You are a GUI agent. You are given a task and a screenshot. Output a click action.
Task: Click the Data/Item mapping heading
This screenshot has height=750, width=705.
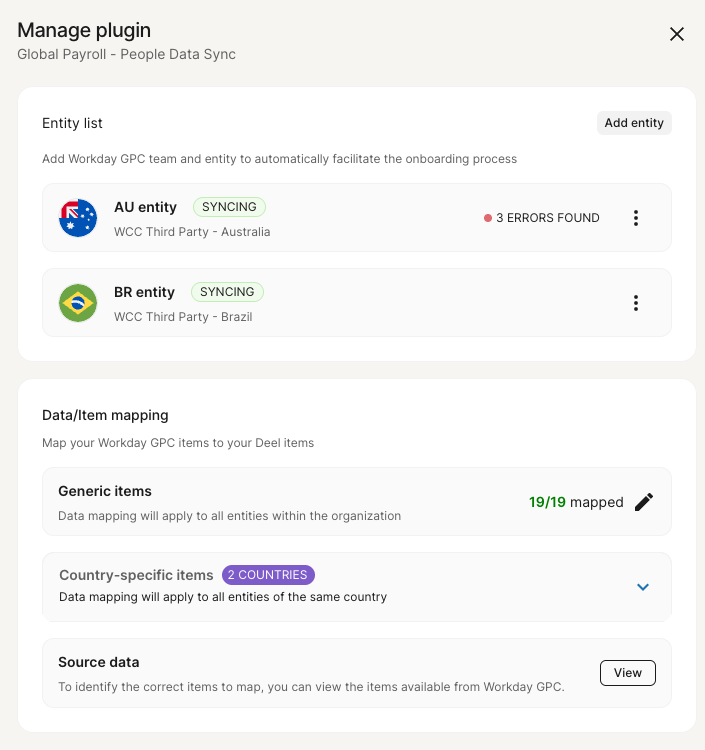[x=105, y=415]
